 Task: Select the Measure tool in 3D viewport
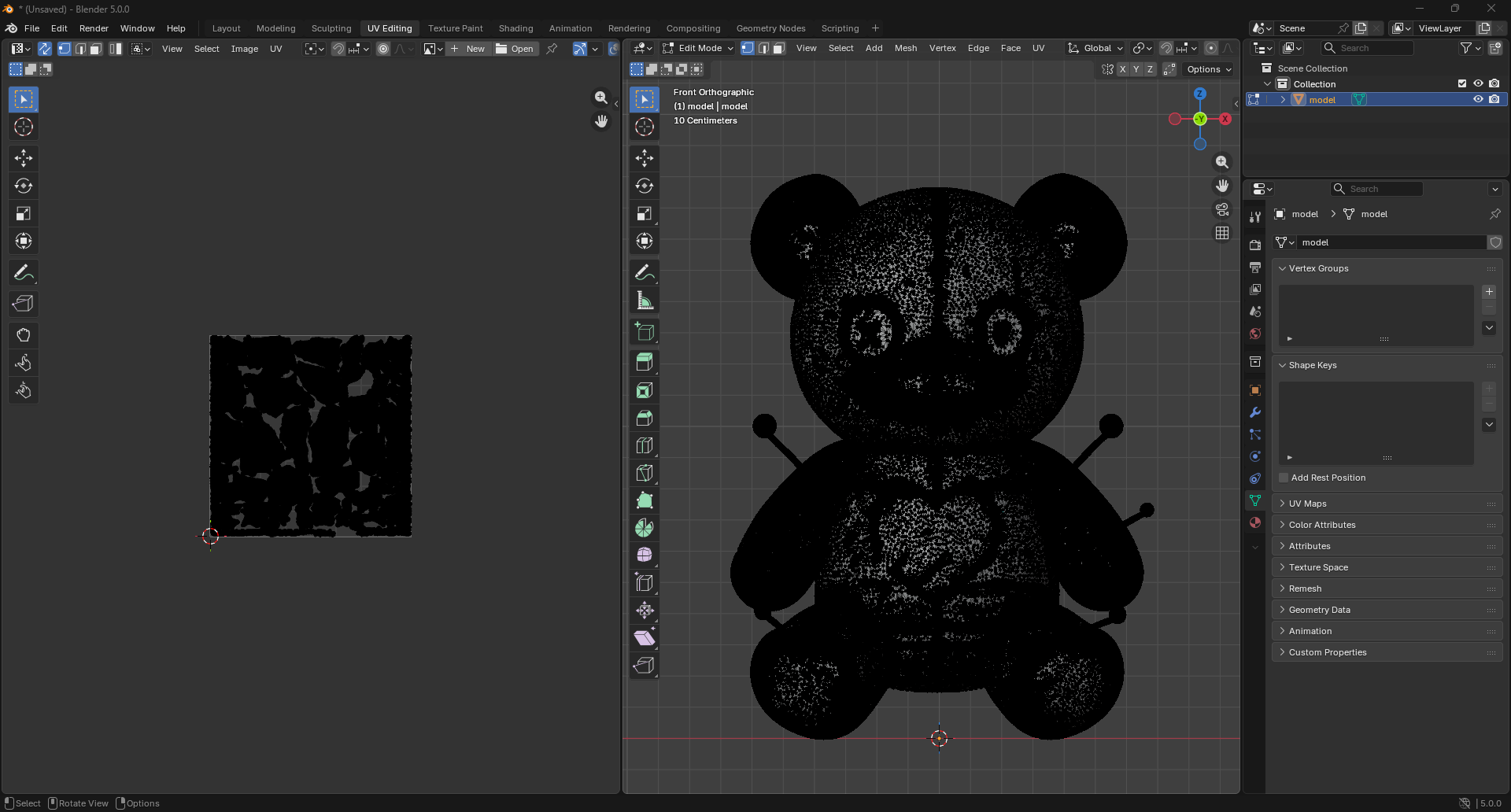point(645,301)
